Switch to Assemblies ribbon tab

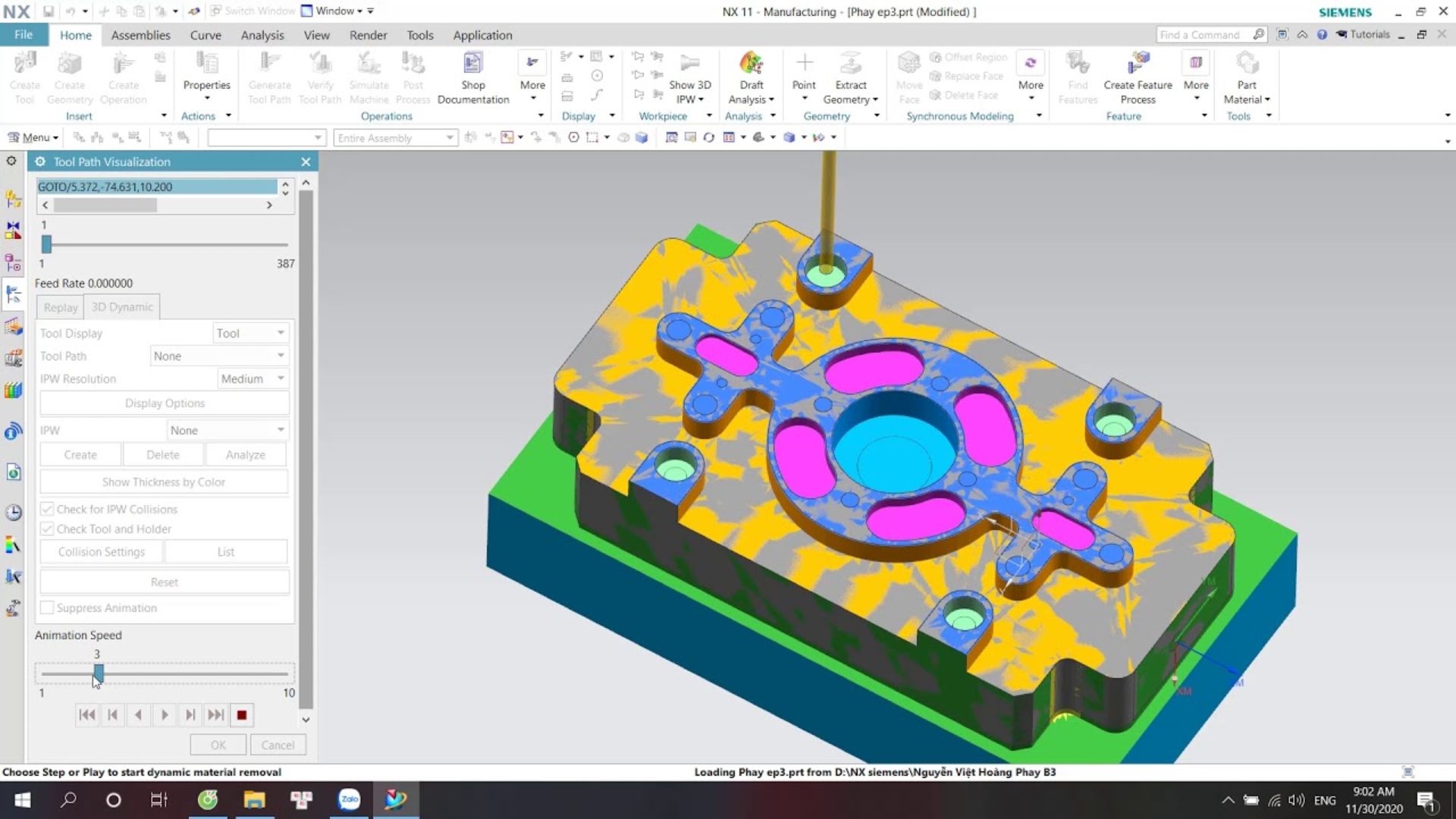140,35
